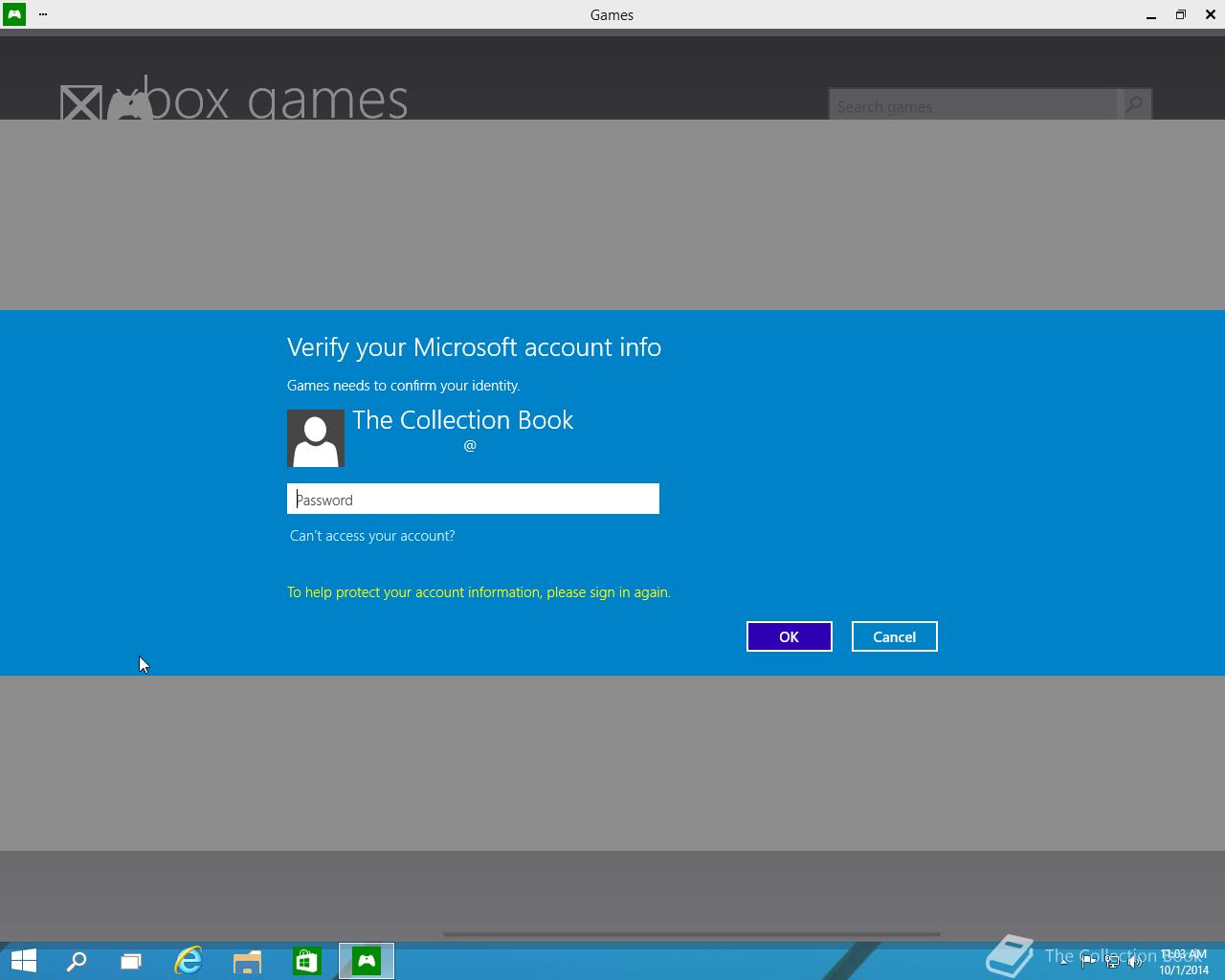The image size is (1225, 980).
Task: Open the "Can't access your account?" link
Action: (x=372, y=536)
